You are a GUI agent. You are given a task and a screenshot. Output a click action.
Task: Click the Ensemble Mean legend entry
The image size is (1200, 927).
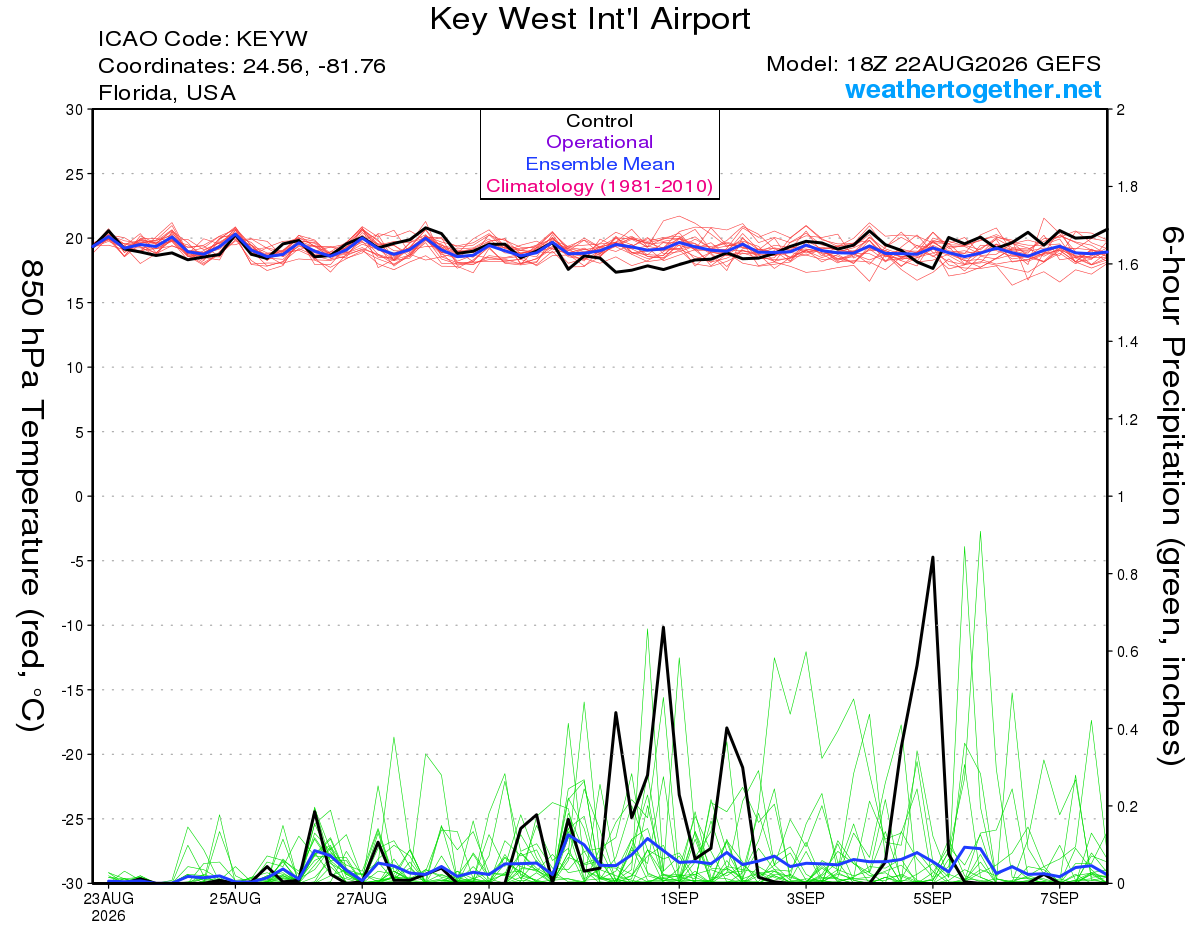point(599,164)
